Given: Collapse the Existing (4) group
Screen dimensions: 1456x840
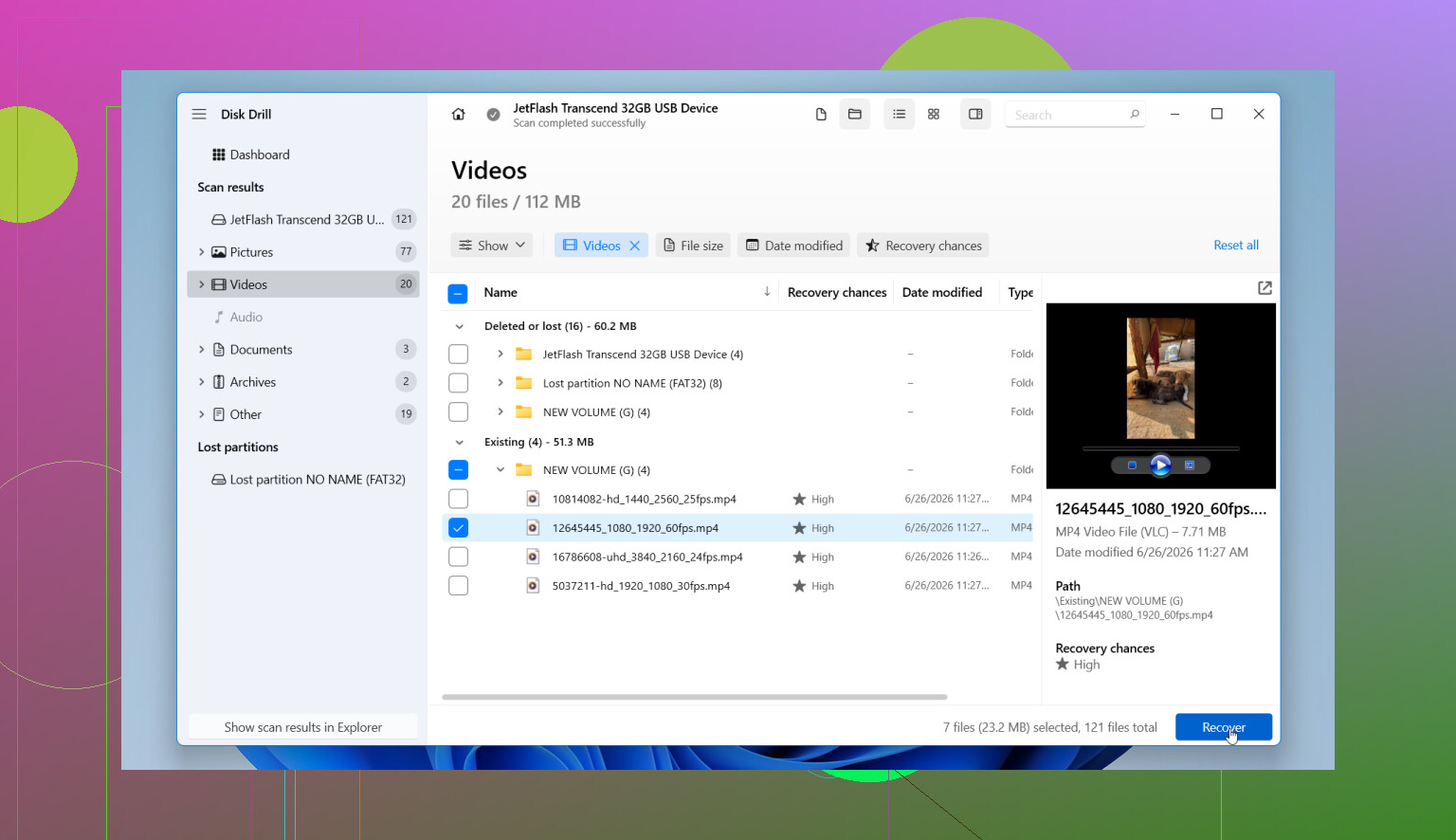Looking at the screenshot, I should point(460,442).
